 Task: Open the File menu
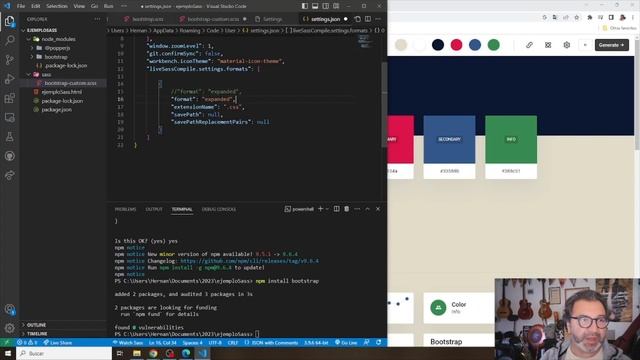point(21,6)
